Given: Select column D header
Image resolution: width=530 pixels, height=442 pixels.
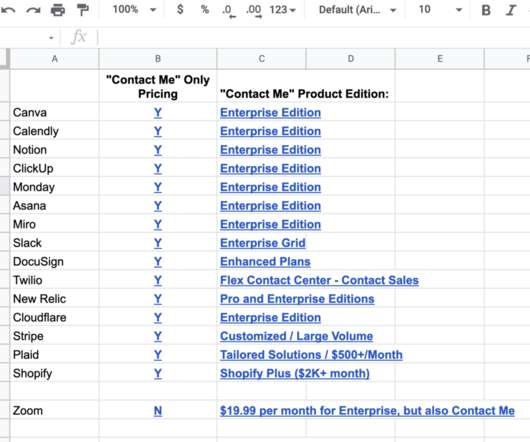Looking at the screenshot, I should 351,59.
